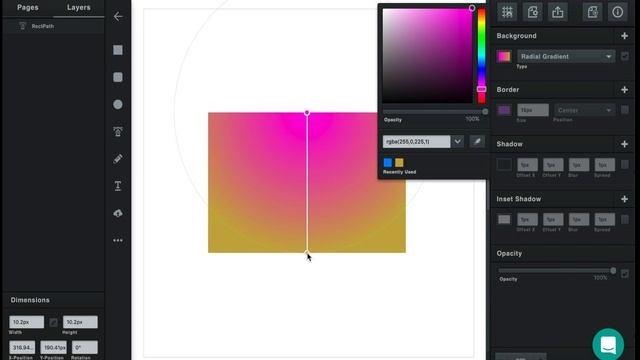The image size is (640, 360).
Task: Select the ellipse shape tool
Action: pyautogui.click(x=118, y=104)
